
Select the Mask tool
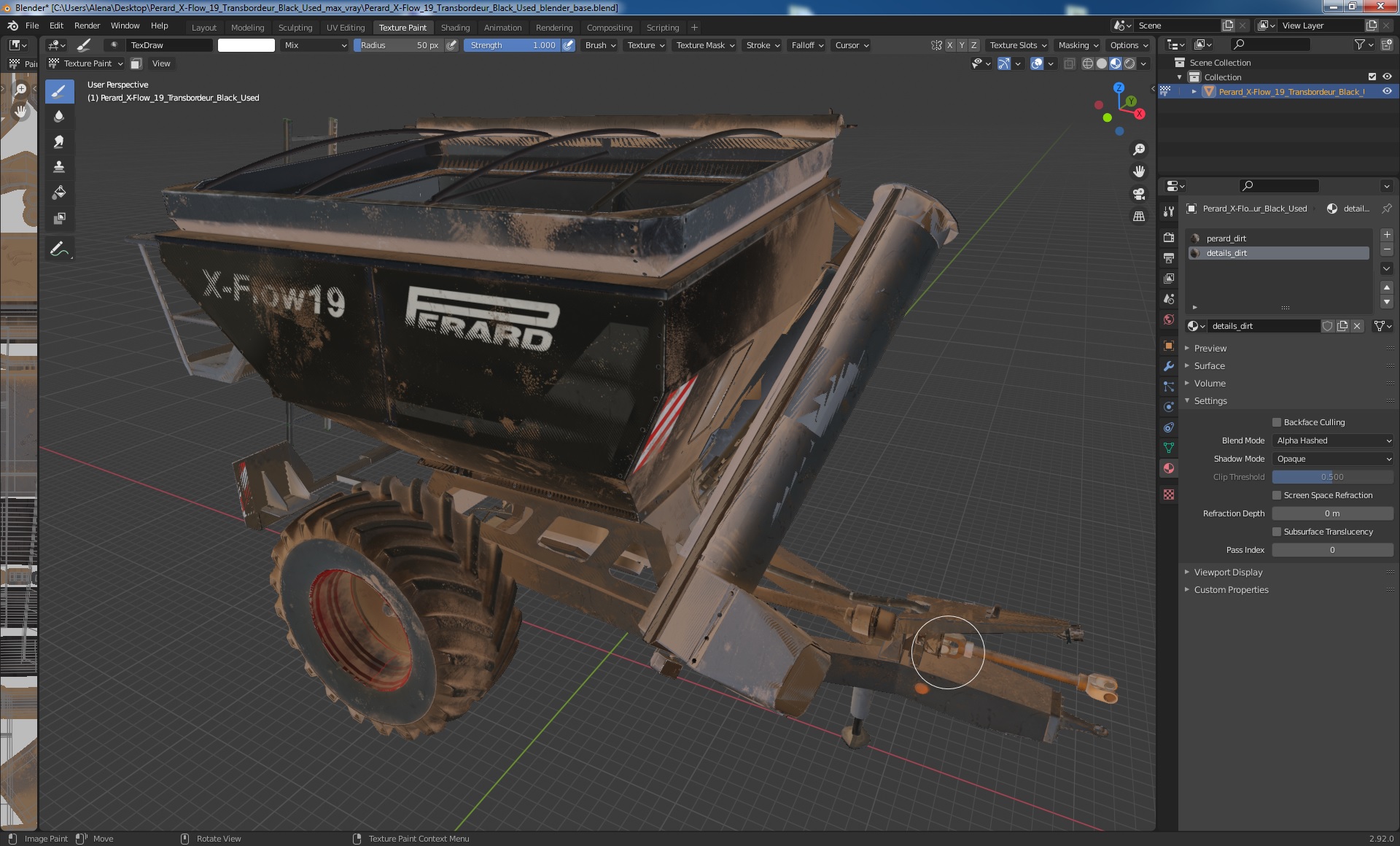coord(59,218)
